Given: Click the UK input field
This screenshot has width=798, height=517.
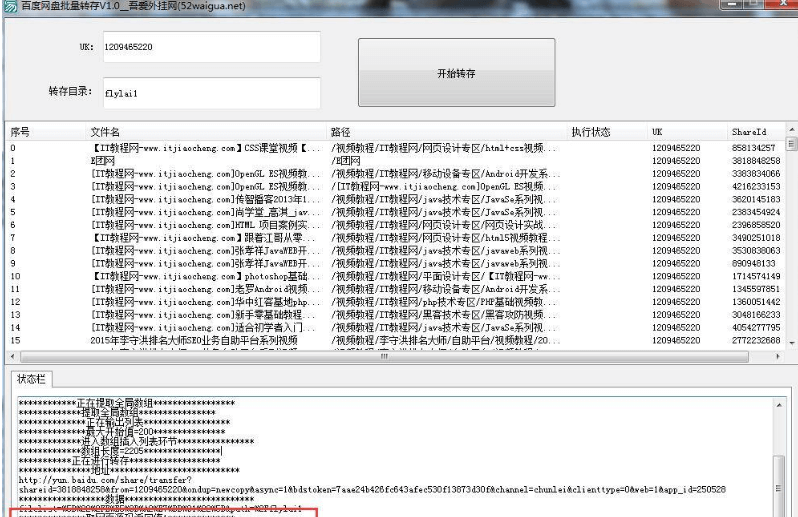Looking at the screenshot, I should click(210, 47).
